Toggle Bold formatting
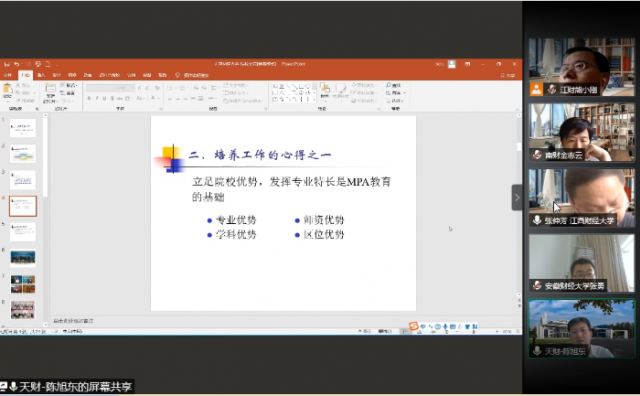Image resolution: width=640 pixels, height=396 pixels. (89, 98)
